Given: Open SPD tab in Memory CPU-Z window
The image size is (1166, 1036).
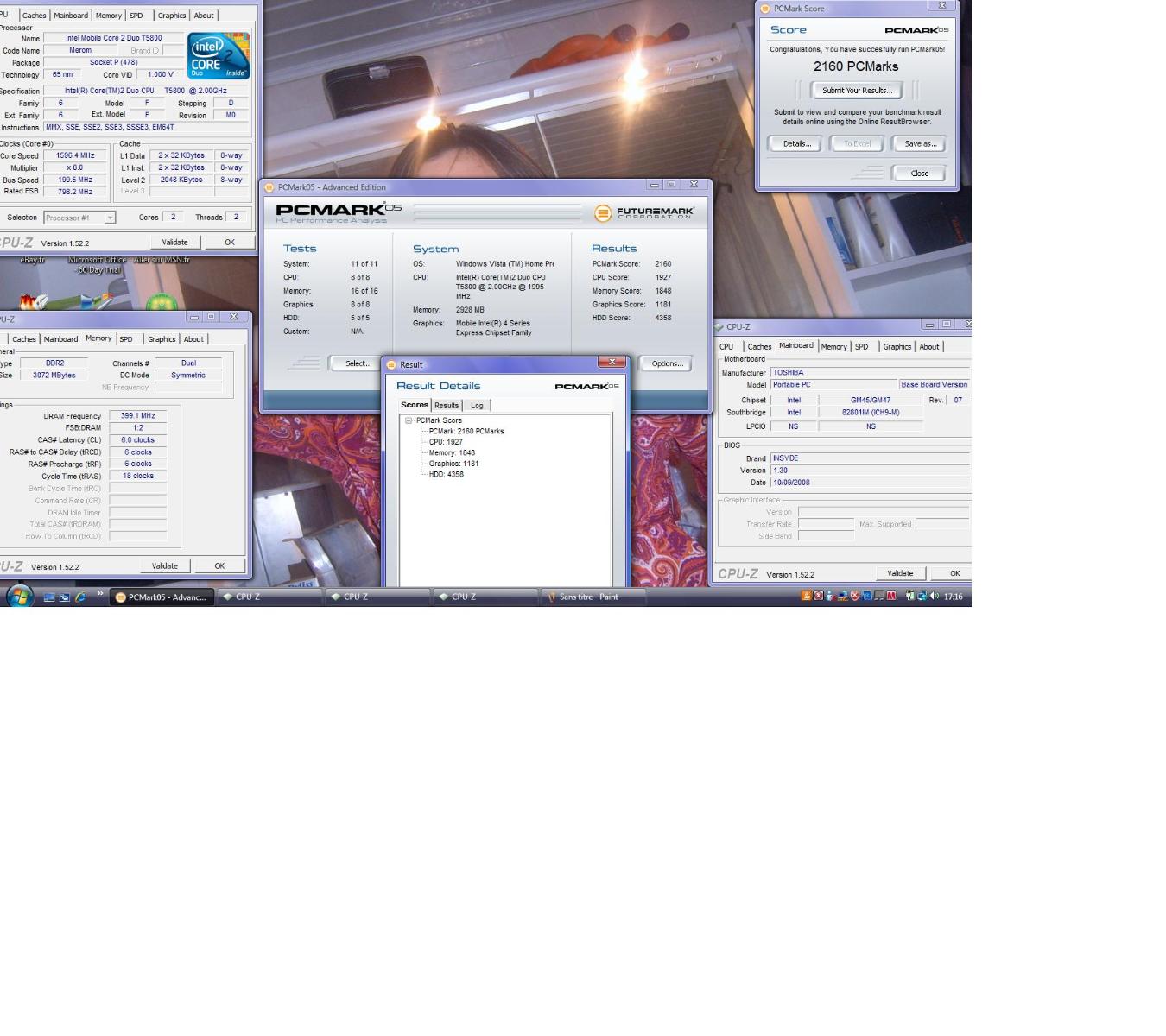Looking at the screenshot, I should pyautogui.click(x=126, y=339).
